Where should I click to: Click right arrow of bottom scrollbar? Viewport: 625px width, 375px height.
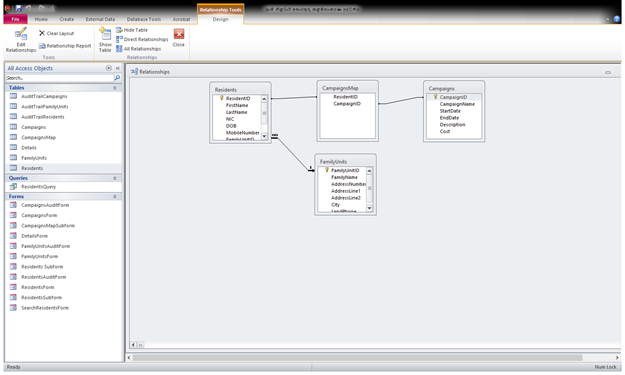[x=617, y=357]
